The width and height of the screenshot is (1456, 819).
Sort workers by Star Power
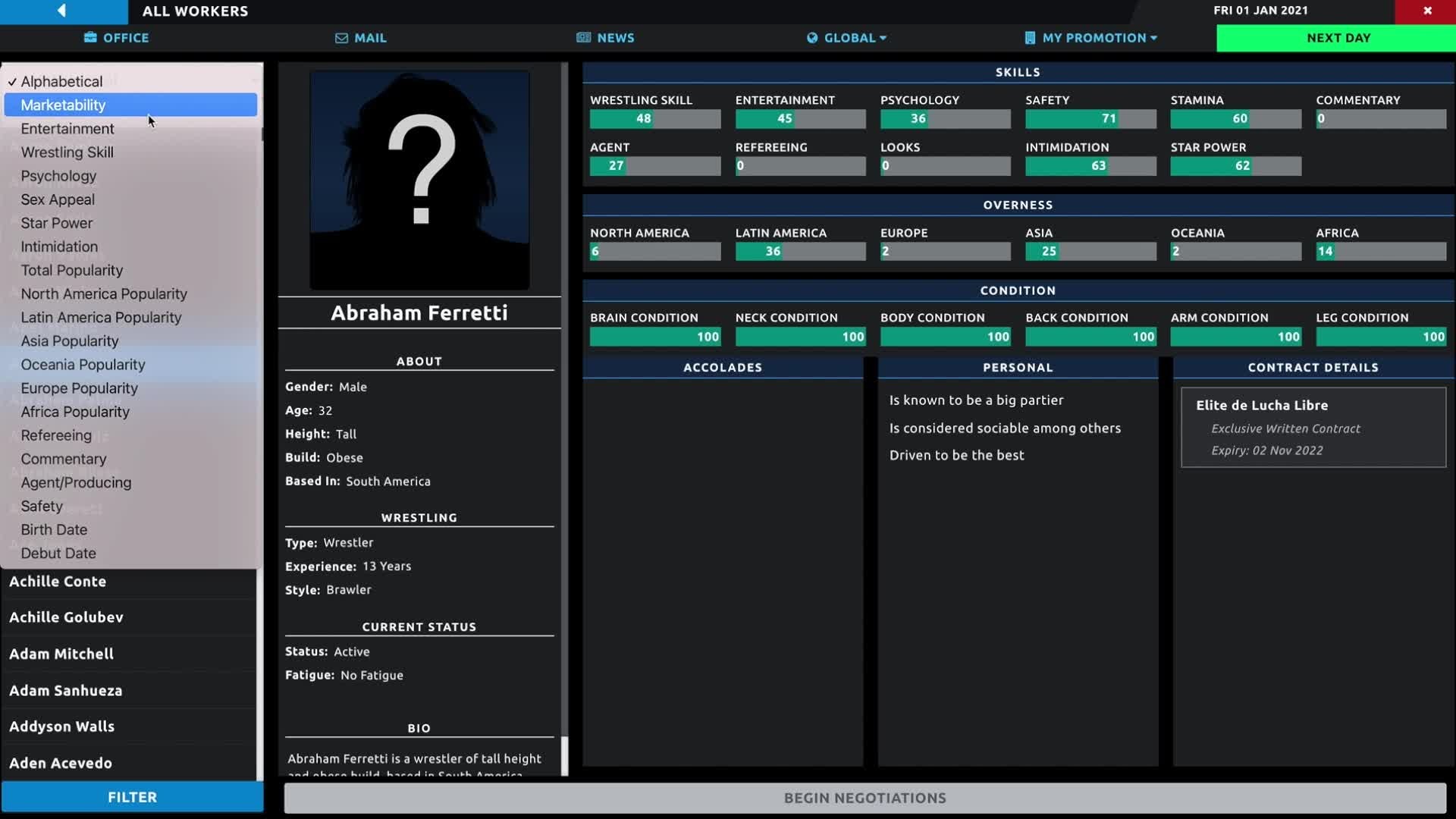pos(57,223)
